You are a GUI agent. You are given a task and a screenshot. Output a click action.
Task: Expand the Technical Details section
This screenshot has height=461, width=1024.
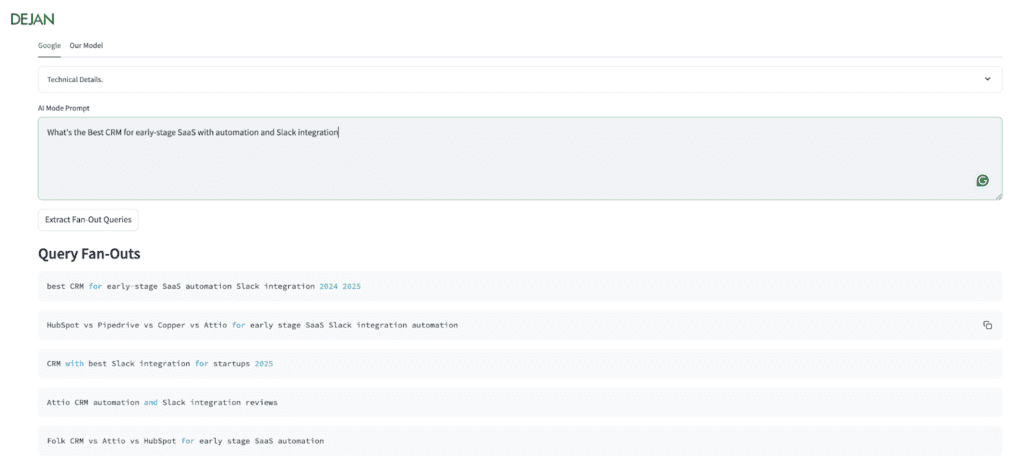click(x=520, y=79)
